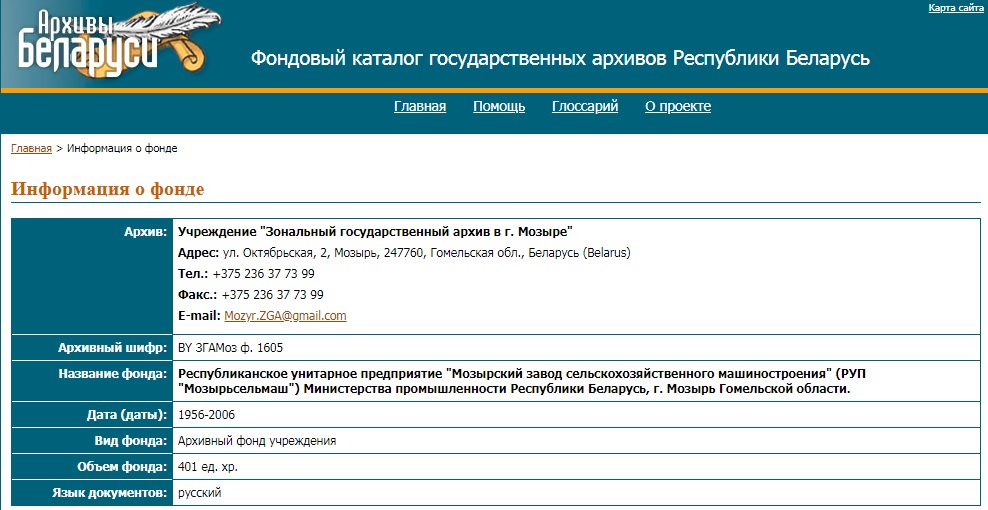This screenshot has width=988, height=510.
Task: Click the Mozyr.ZGA@gmail.com email link
Action: tap(285, 316)
